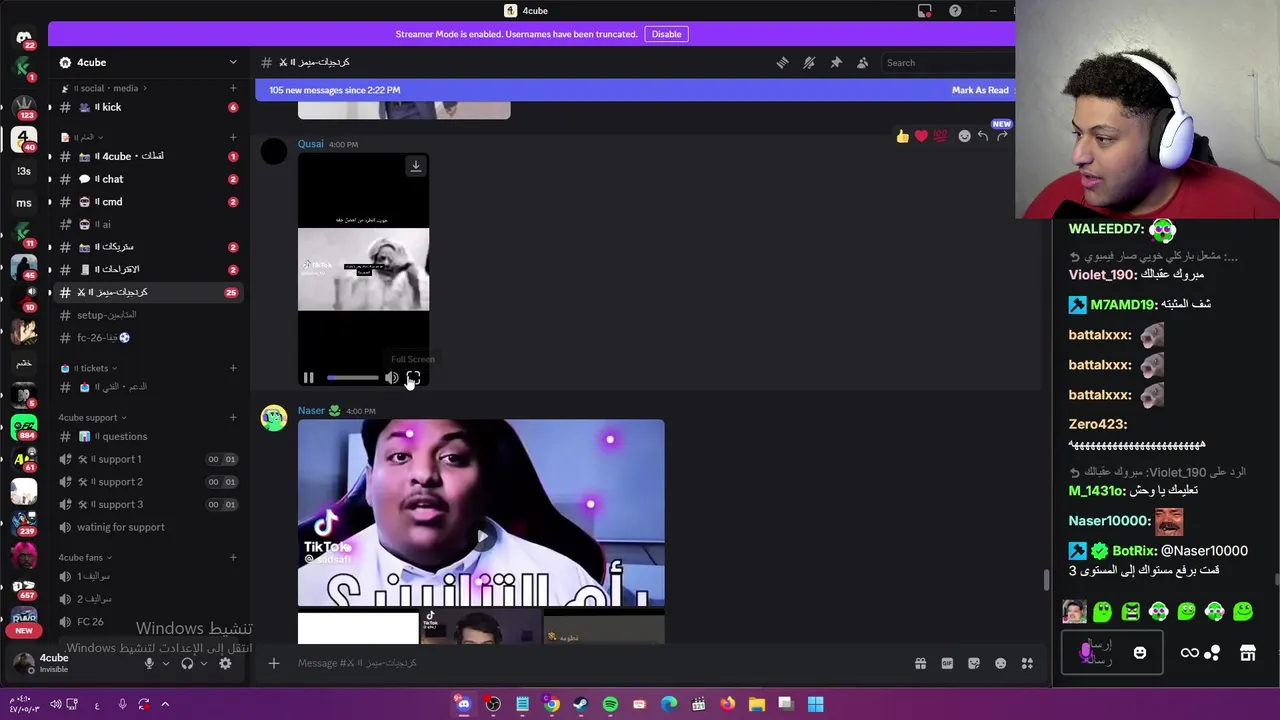Disable Streamer Mode using banner button
This screenshot has width=1280, height=720.
click(666, 34)
